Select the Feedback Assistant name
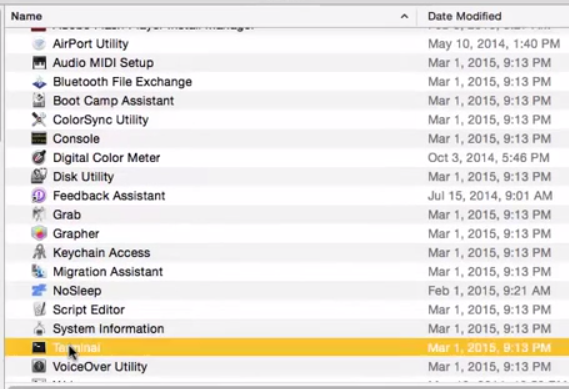This screenshot has width=569, height=389. (109, 196)
